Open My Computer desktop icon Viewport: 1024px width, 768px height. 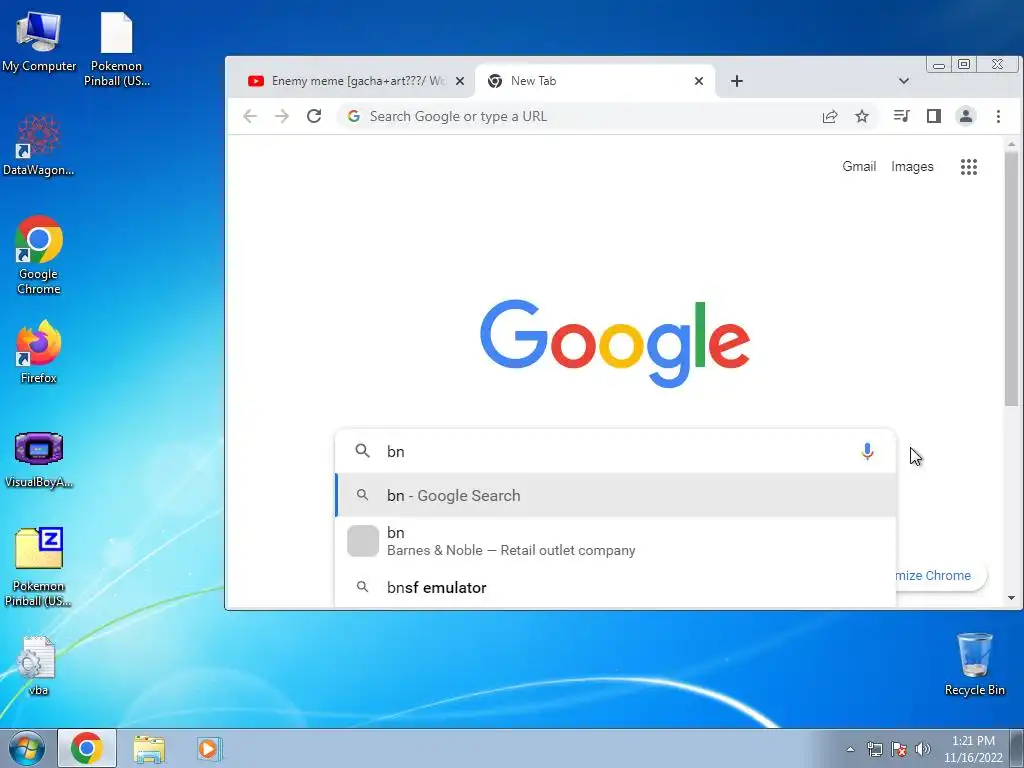tap(39, 41)
